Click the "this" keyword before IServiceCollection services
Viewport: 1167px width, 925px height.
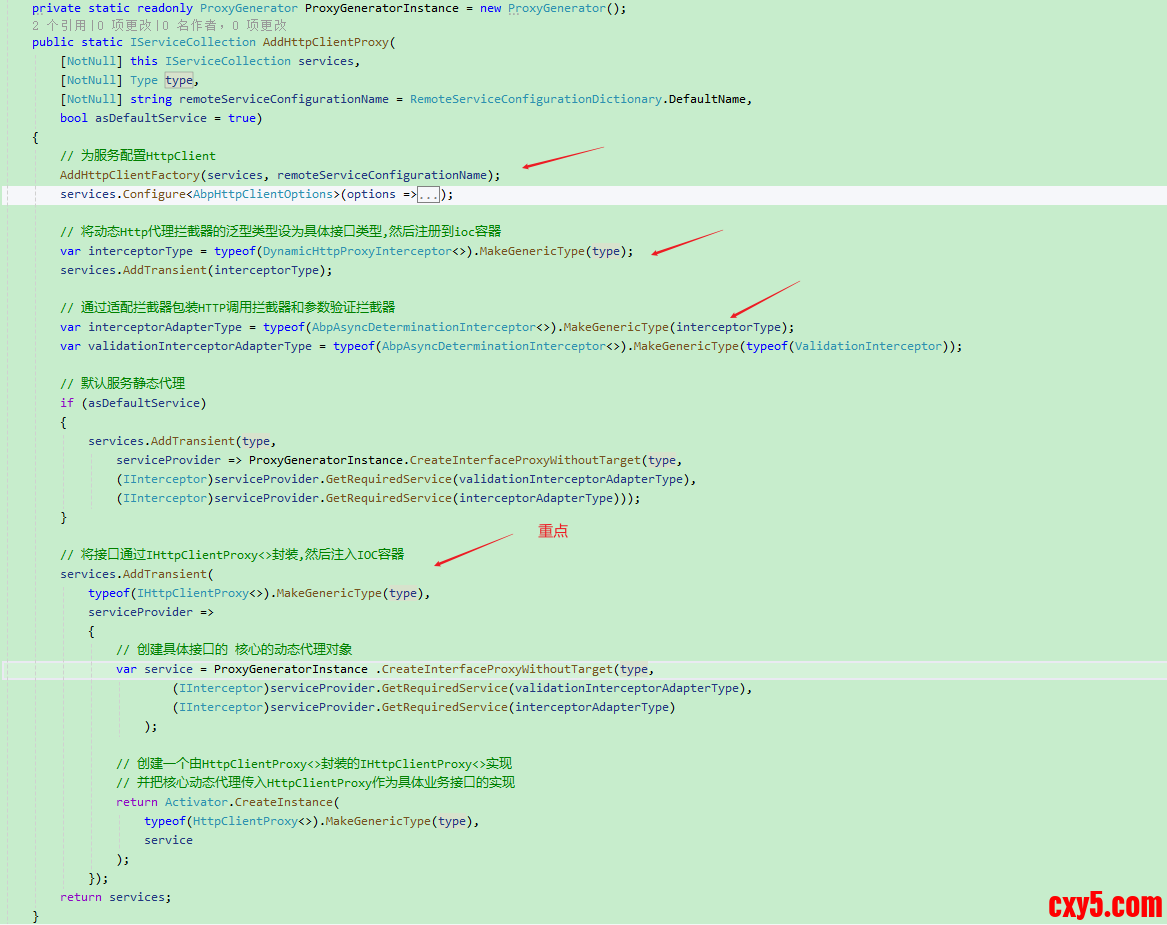[x=144, y=61]
